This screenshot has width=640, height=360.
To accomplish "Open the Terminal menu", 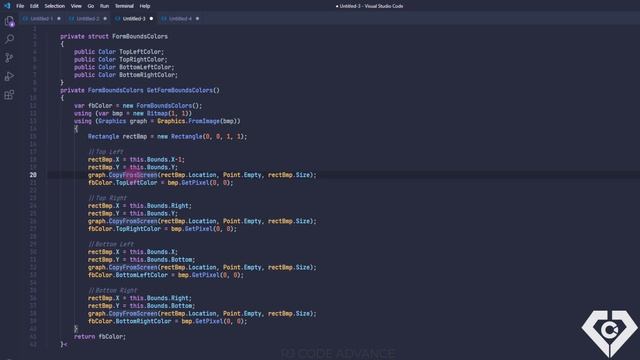I will [x=124, y=6].
